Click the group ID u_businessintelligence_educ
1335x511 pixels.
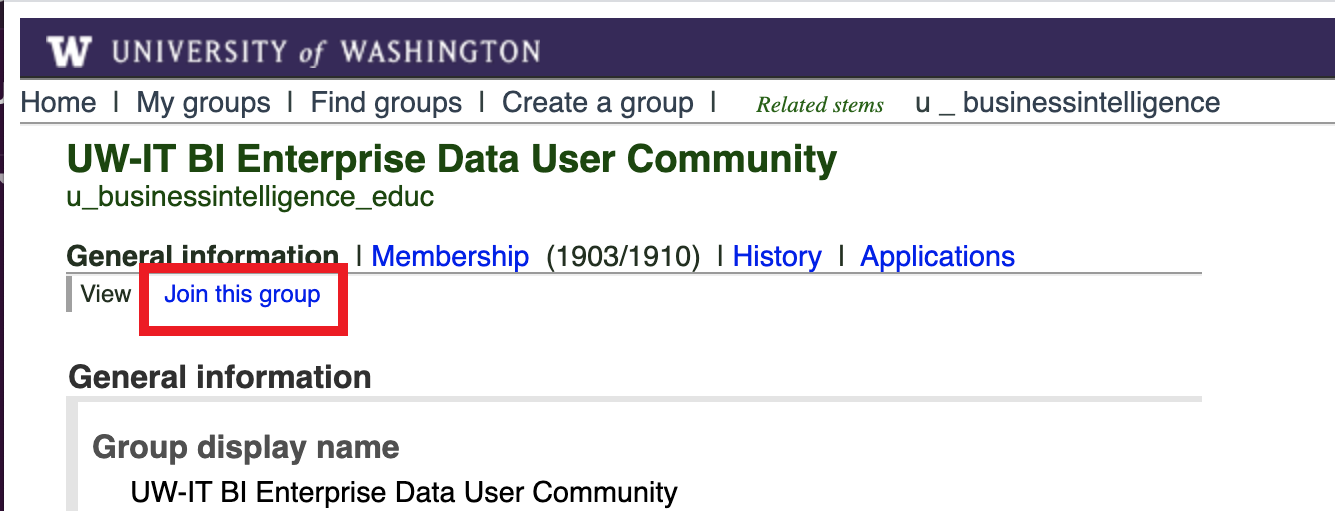(250, 197)
